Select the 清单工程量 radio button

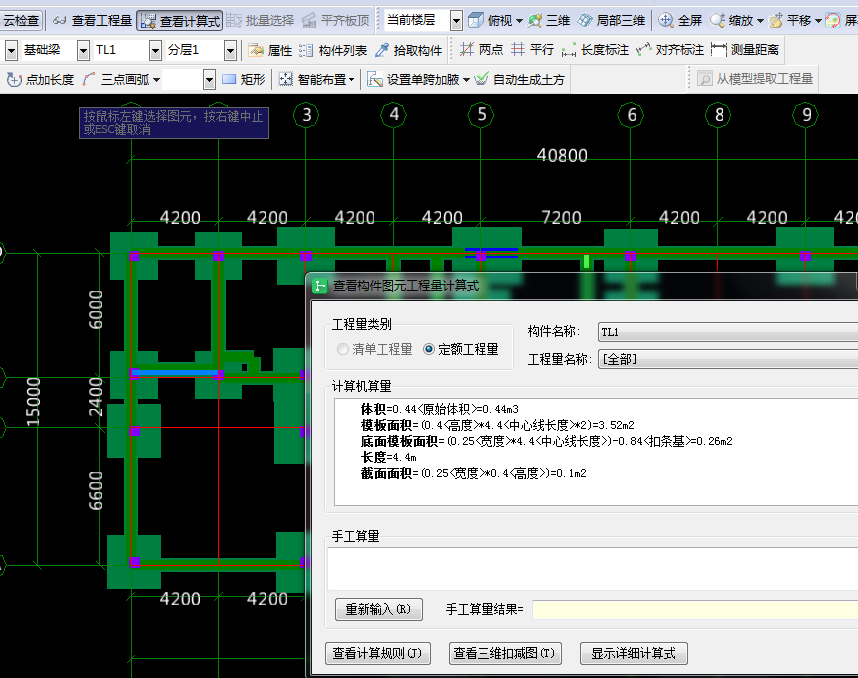tap(375, 349)
